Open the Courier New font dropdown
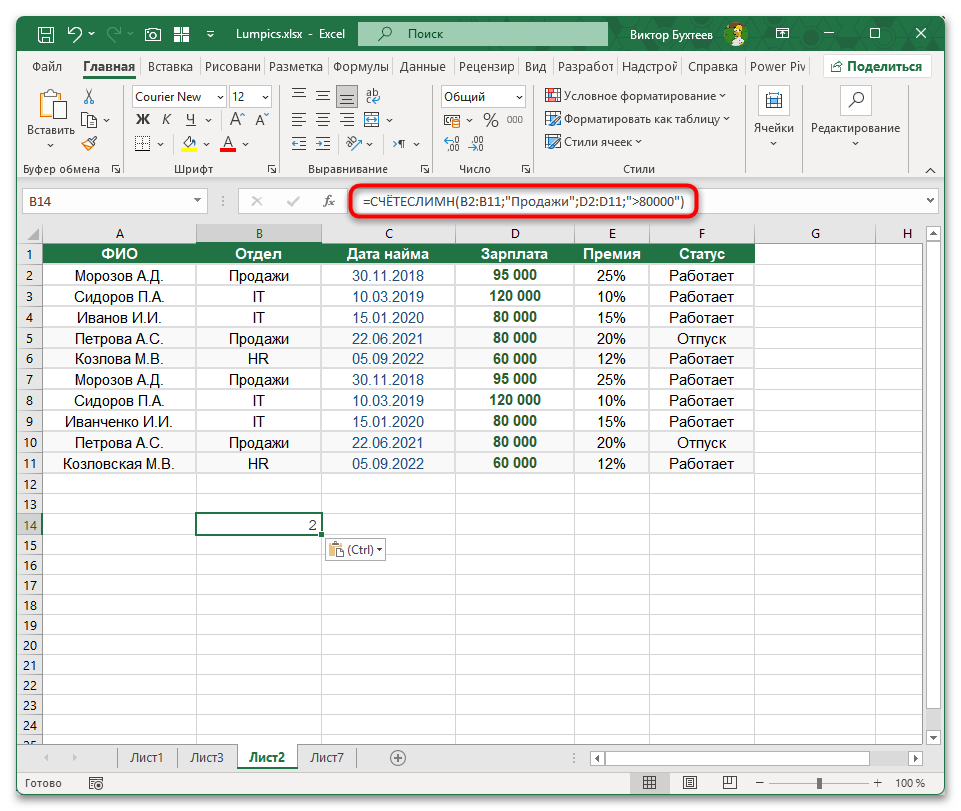The height and width of the screenshot is (811, 961). pos(220,97)
